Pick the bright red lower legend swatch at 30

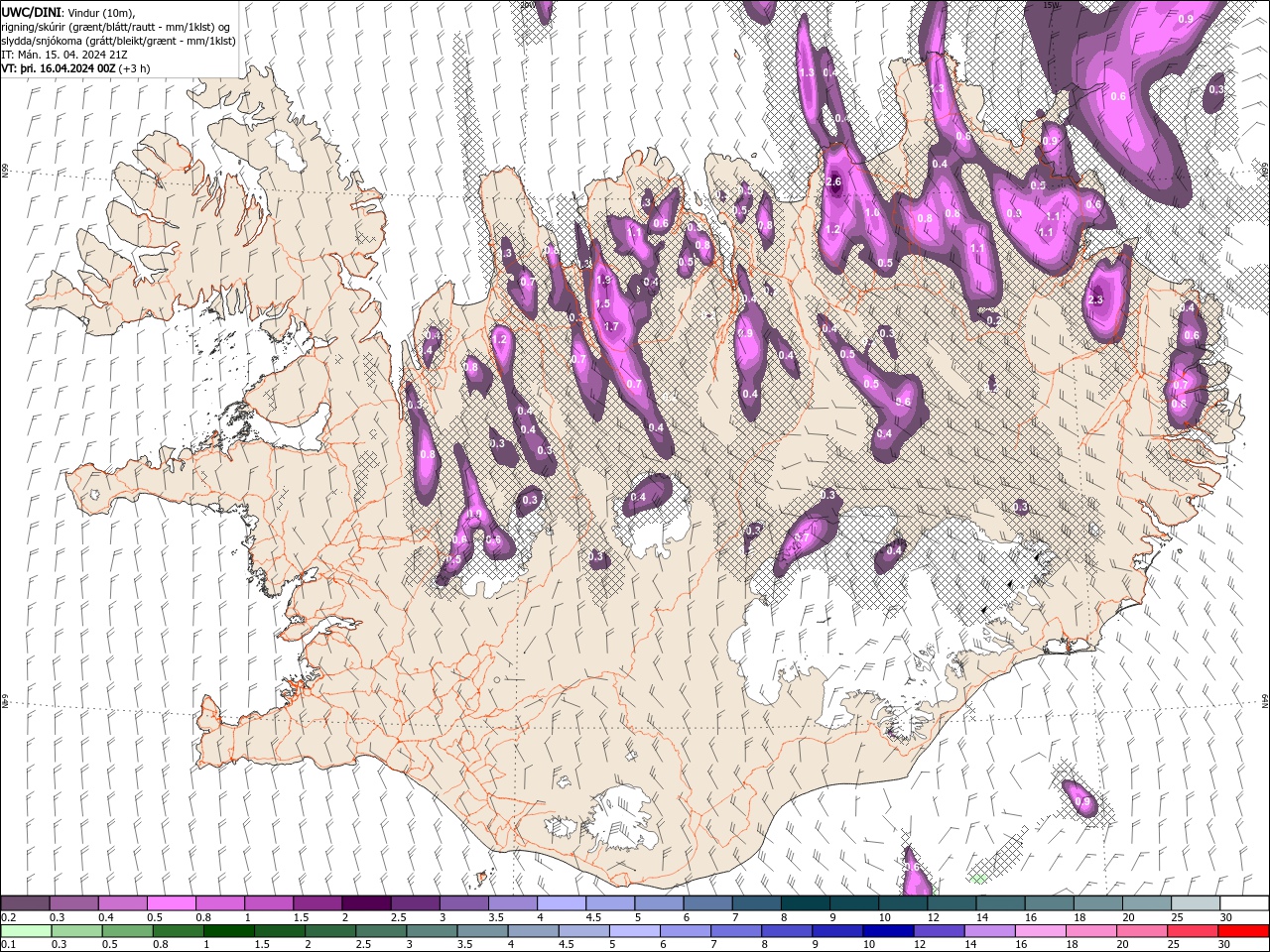pyautogui.click(x=1244, y=930)
